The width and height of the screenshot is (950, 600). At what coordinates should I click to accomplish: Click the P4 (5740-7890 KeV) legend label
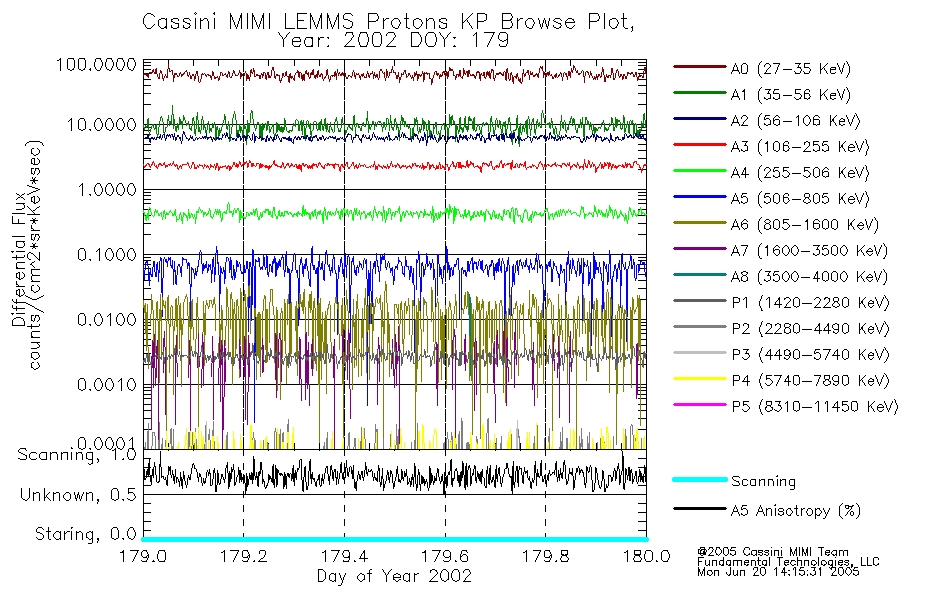[811, 381]
